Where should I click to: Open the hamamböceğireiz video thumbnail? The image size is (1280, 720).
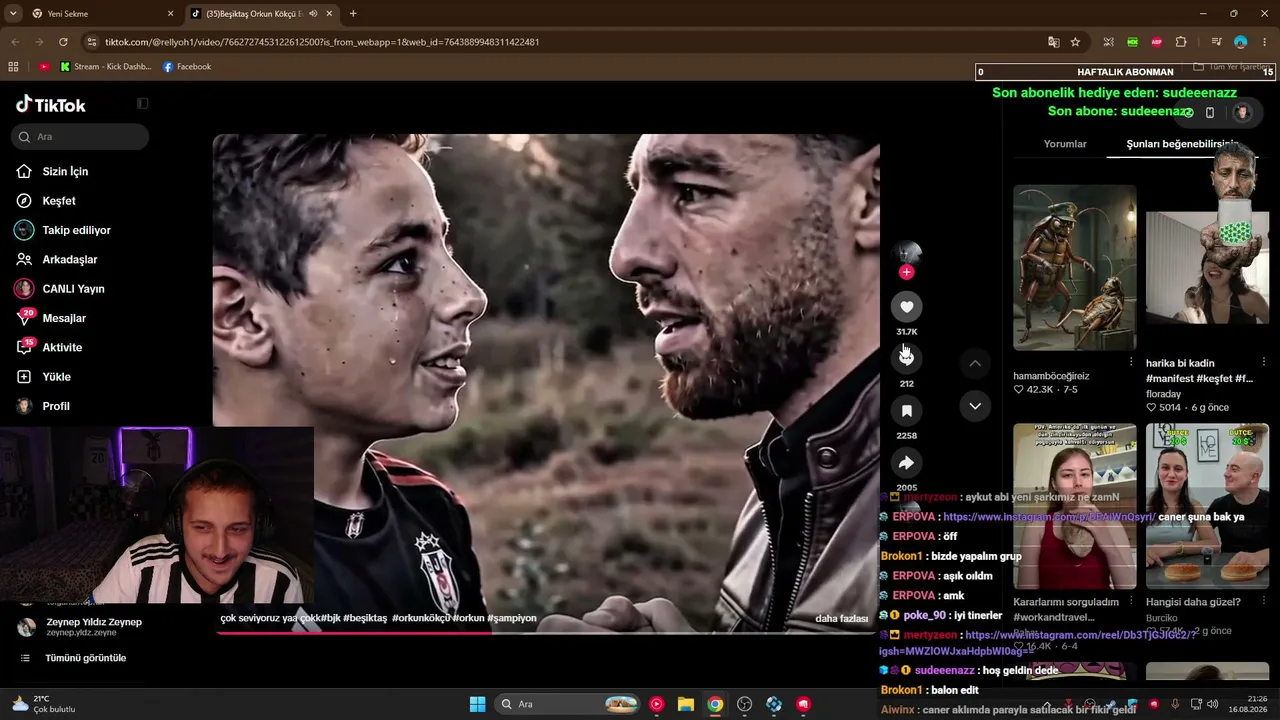point(1074,267)
